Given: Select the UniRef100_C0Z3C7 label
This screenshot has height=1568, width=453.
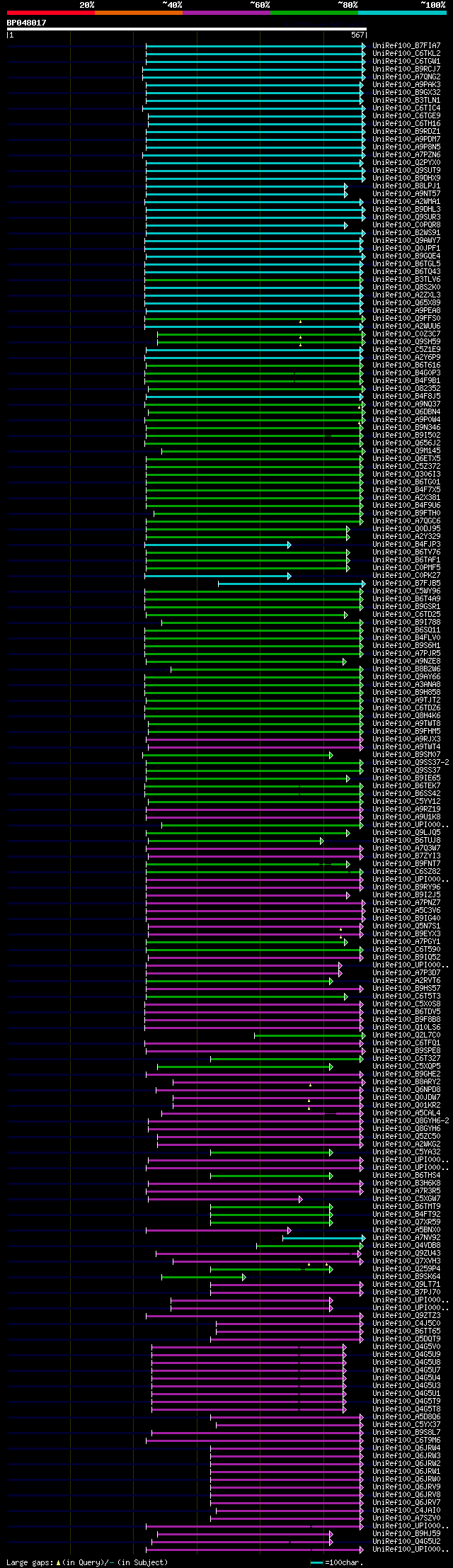Looking at the screenshot, I should click(406, 334).
